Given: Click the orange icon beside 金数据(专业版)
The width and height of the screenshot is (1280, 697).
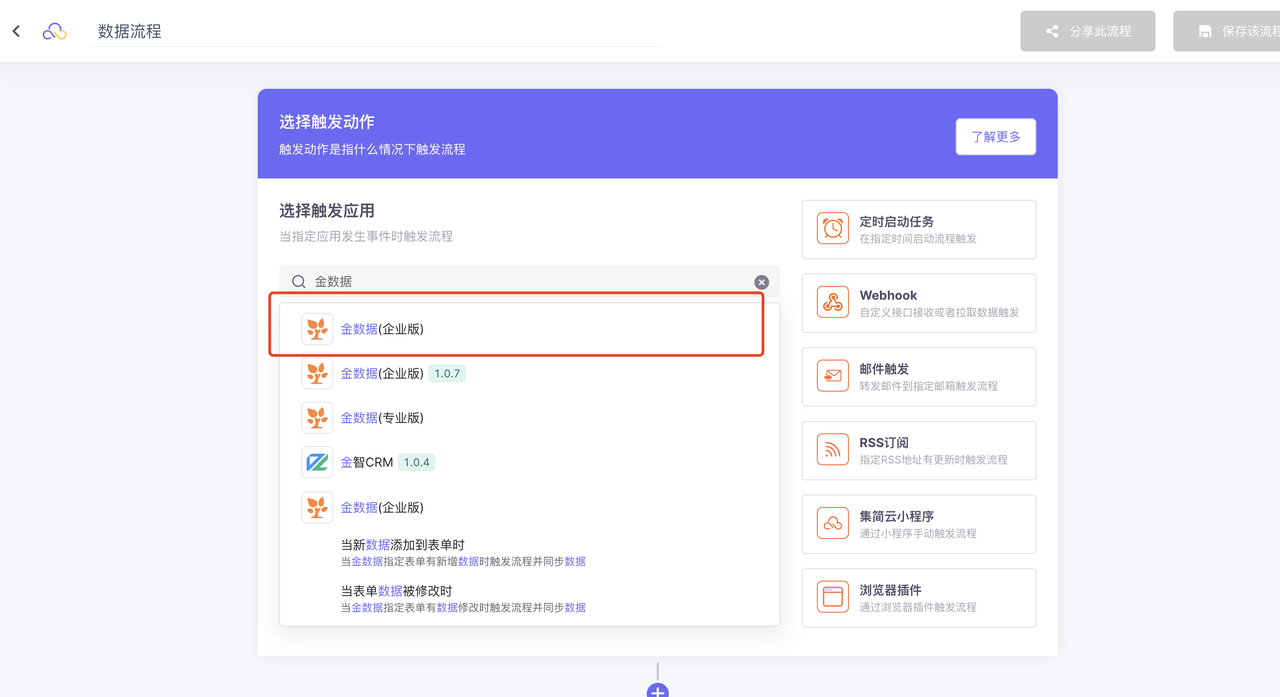Looking at the screenshot, I should pyautogui.click(x=317, y=418).
